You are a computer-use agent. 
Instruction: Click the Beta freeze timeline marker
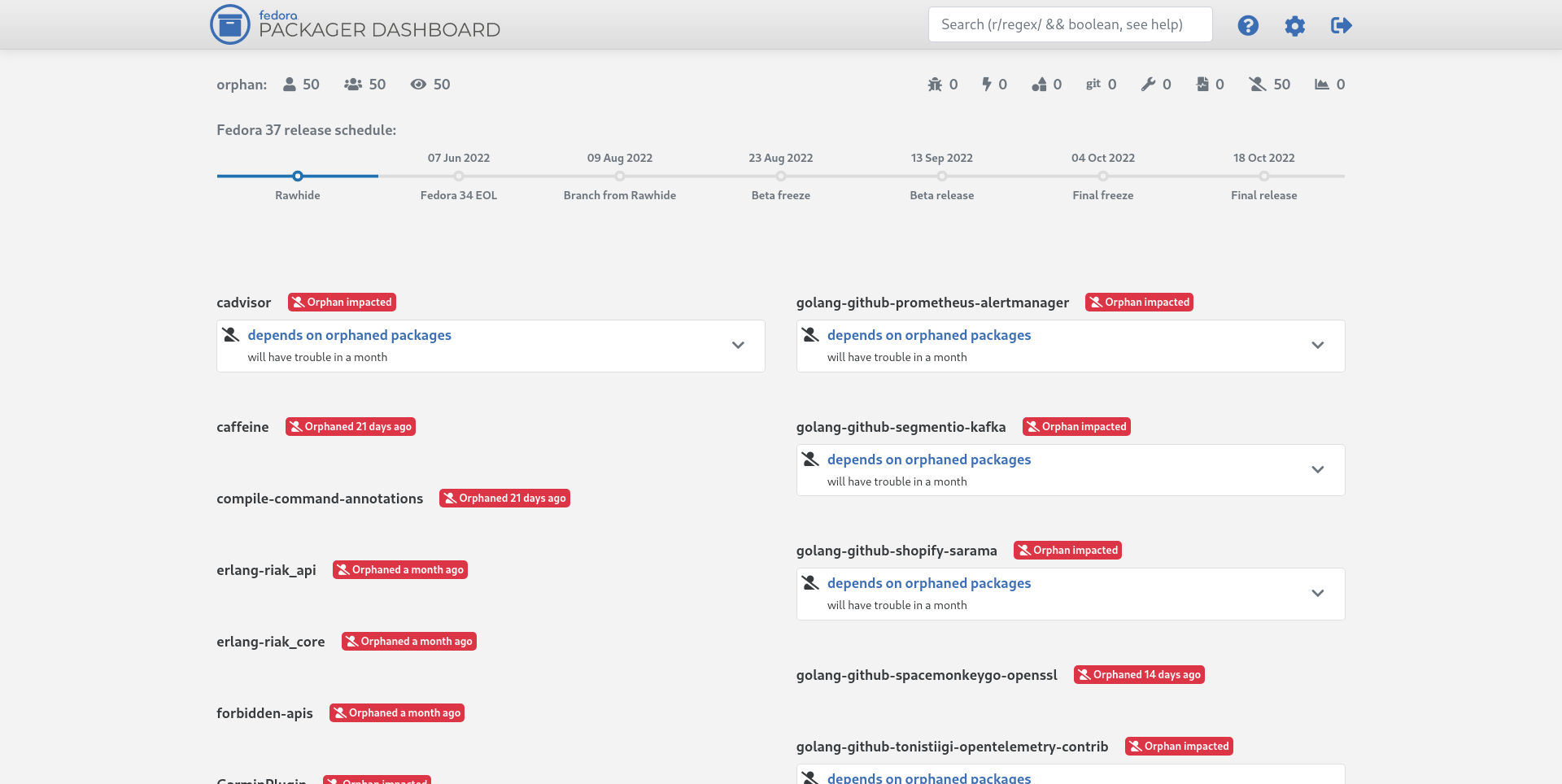pos(781,176)
